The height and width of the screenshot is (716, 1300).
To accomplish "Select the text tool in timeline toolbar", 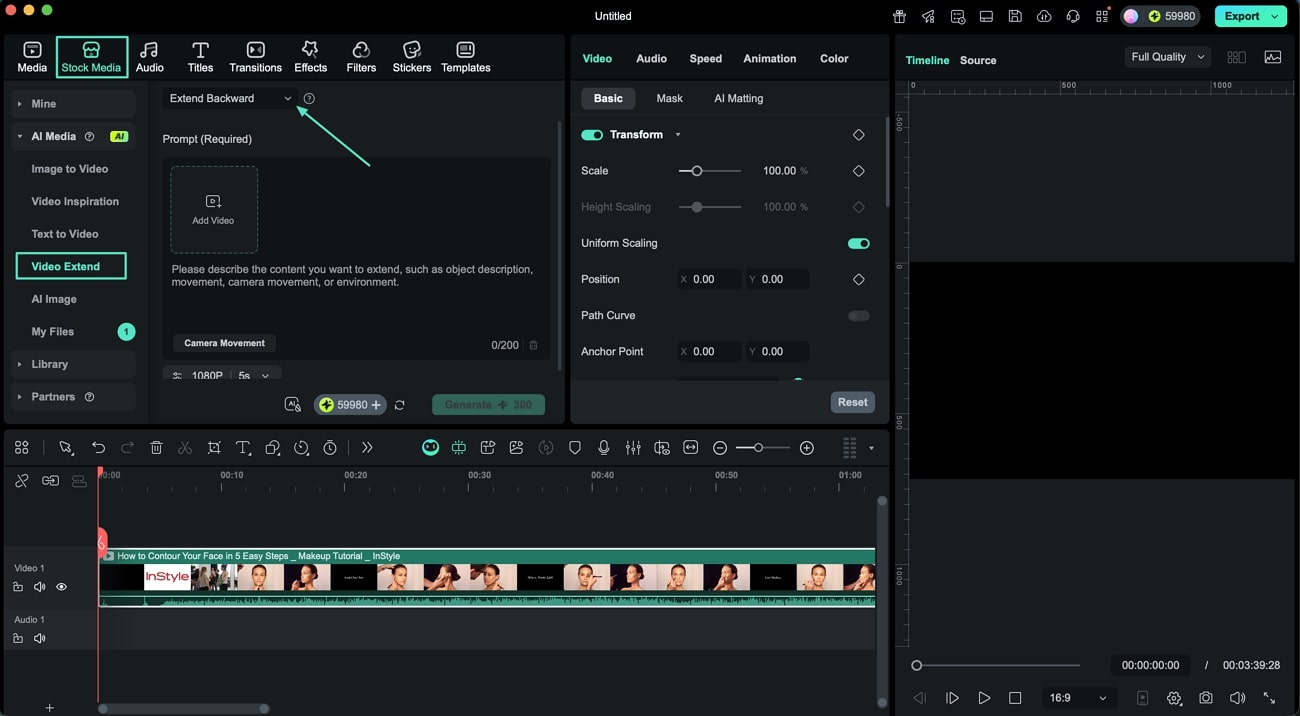I will (x=243, y=448).
